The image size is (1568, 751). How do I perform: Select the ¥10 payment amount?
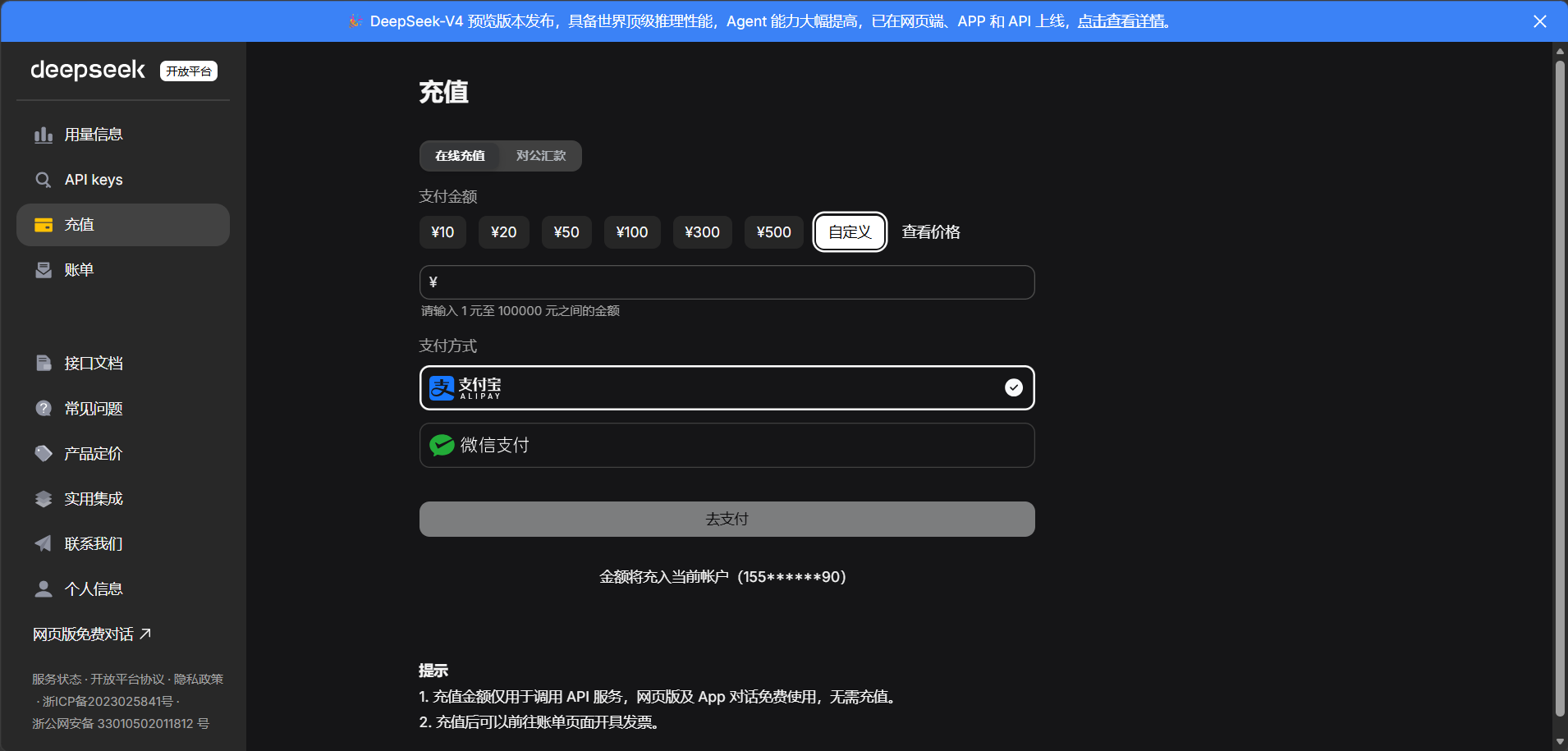442,232
